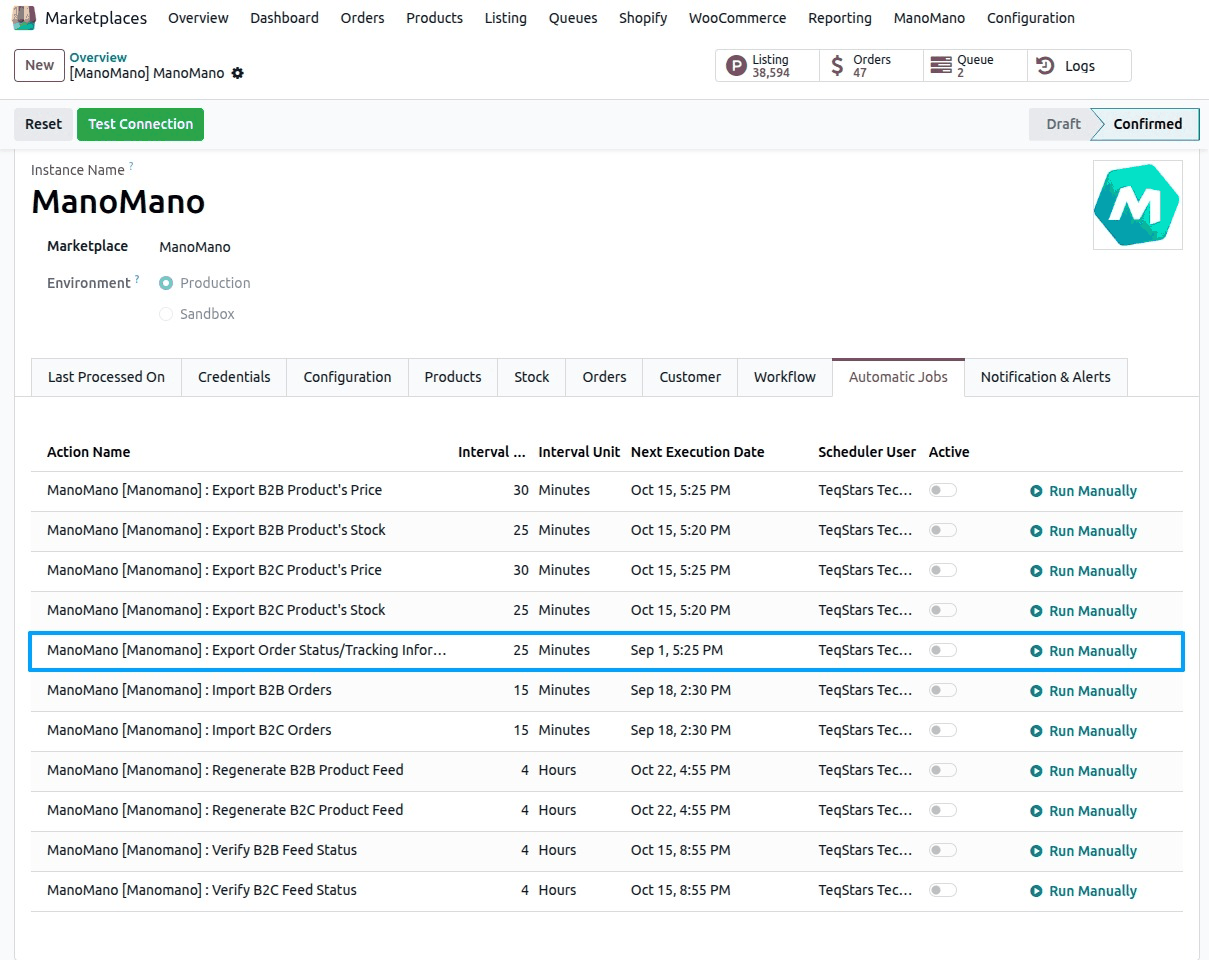This screenshot has height=960, width=1209.
Task: Click the ManoMano instance logo image
Action: pyautogui.click(x=1137, y=205)
